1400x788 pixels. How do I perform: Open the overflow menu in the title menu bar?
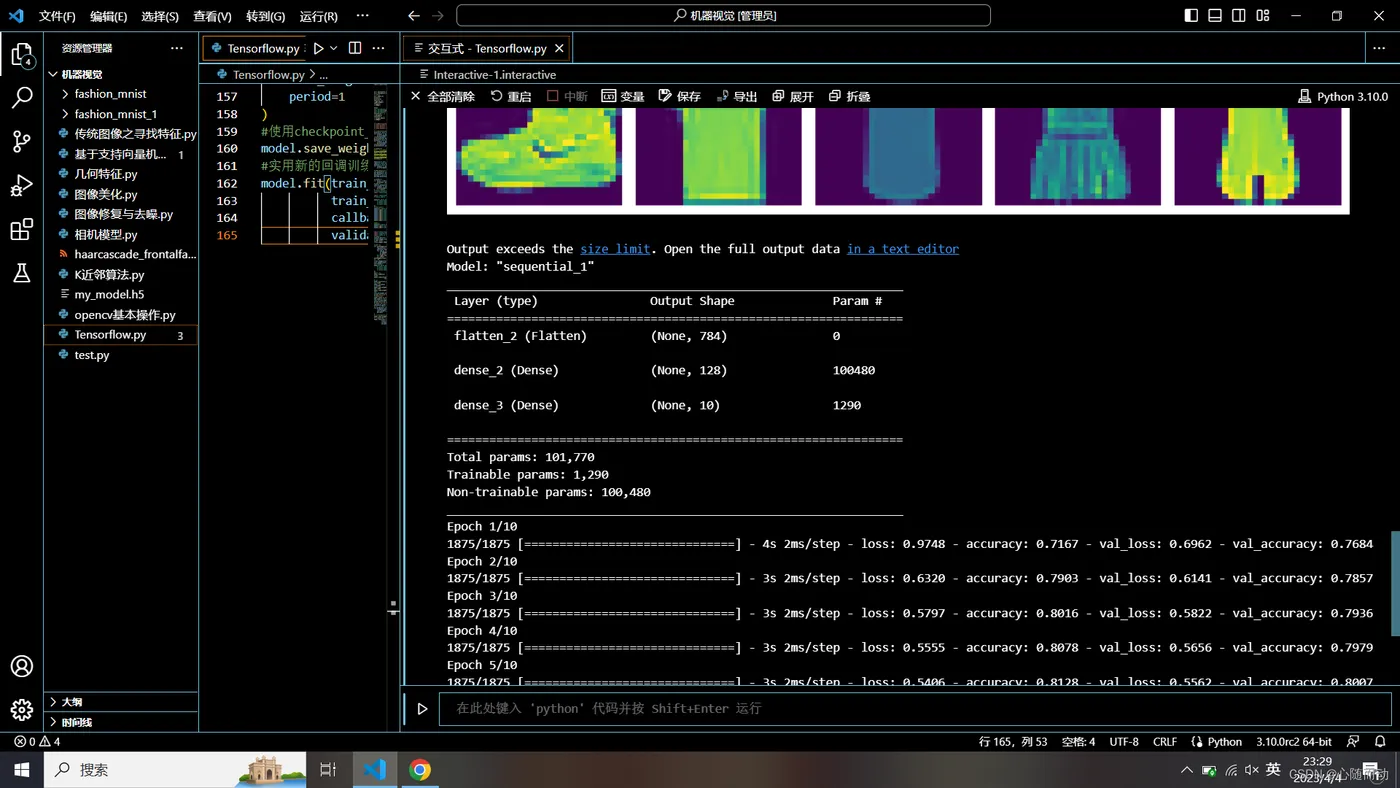point(362,15)
